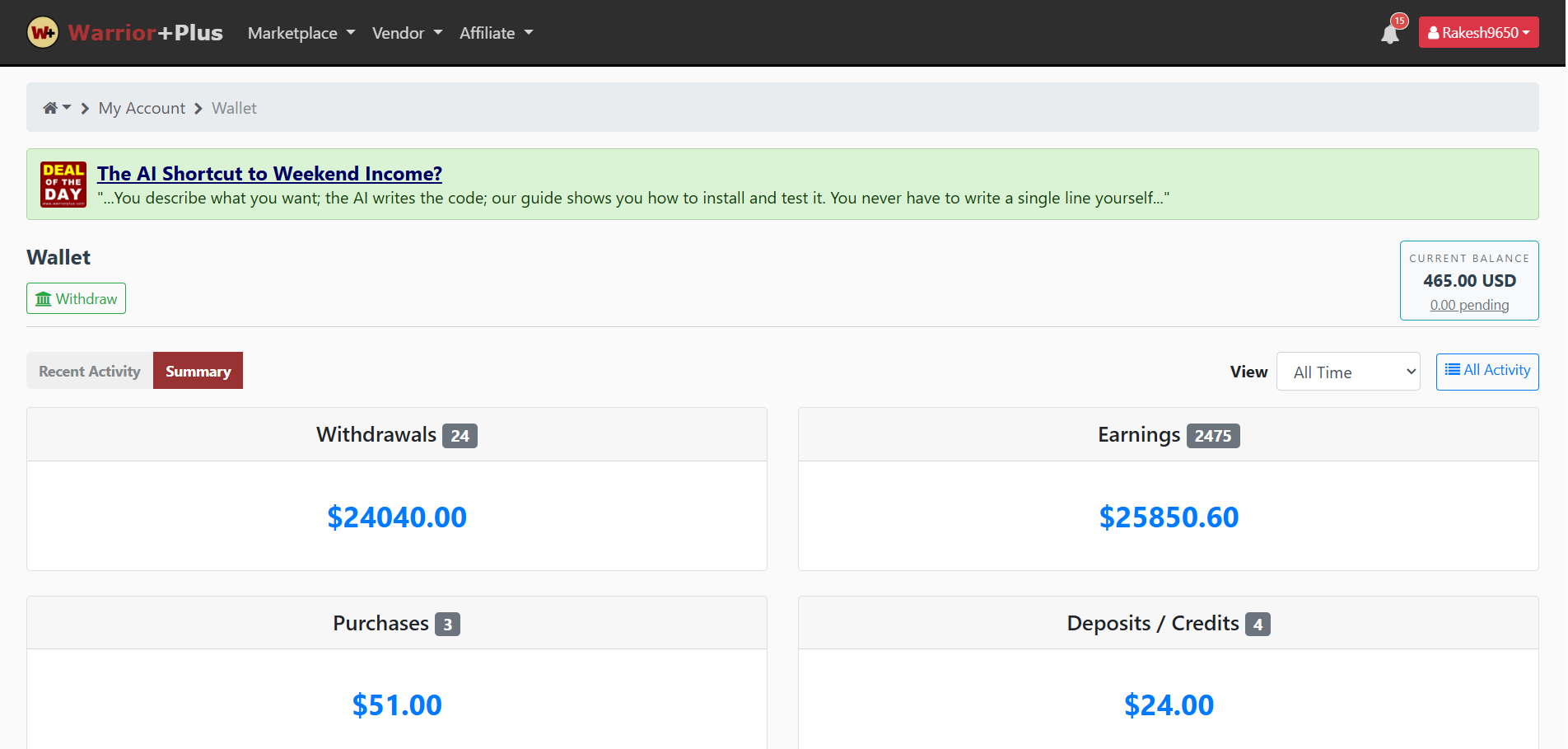Click the bank icon on Withdraw
Image resolution: width=1568 pixels, height=749 pixels.
click(44, 299)
